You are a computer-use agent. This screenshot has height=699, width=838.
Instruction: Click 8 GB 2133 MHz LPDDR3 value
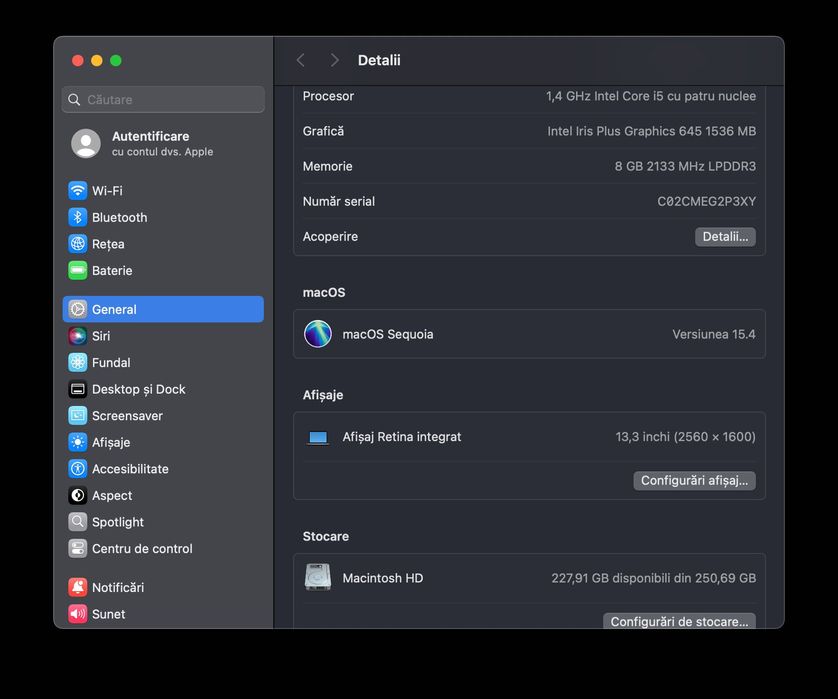685,166
